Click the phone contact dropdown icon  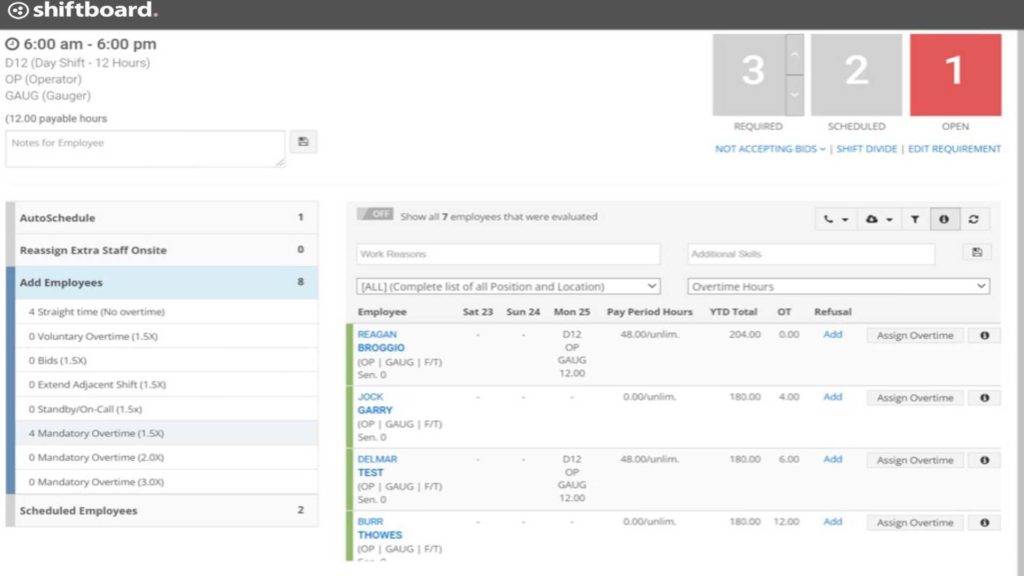pos(836,219)
